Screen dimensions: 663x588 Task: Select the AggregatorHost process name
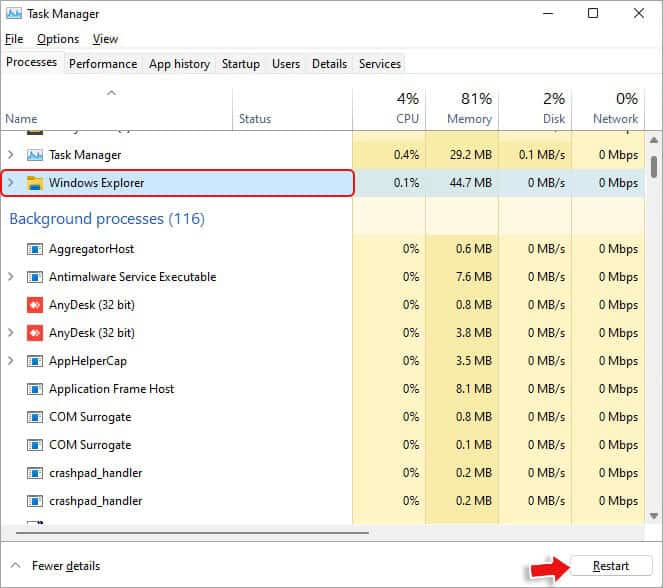tap(91, 249)
